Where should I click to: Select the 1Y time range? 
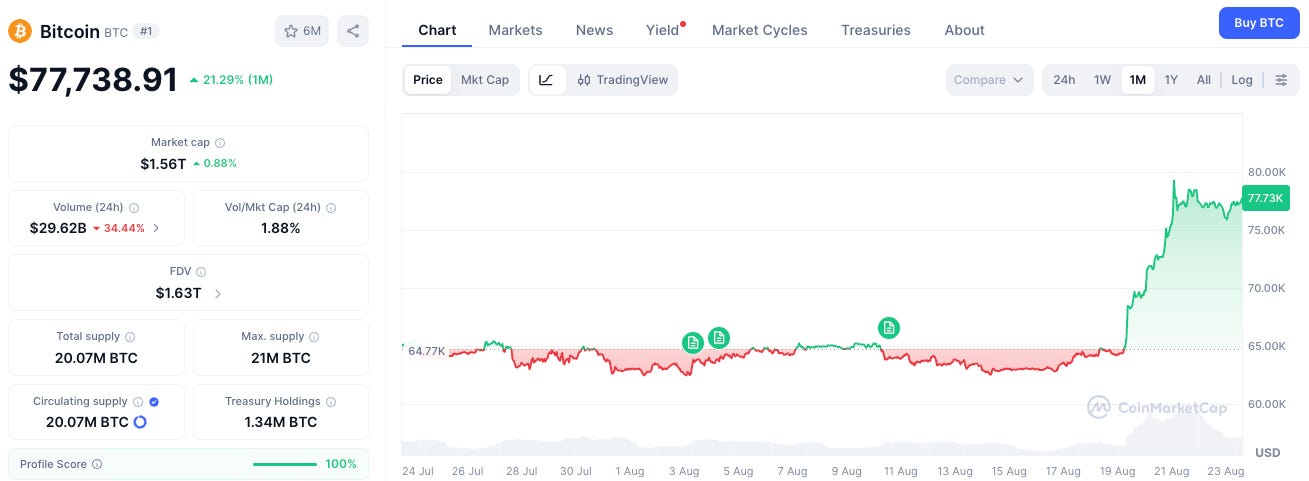(x=1171, y=80)
